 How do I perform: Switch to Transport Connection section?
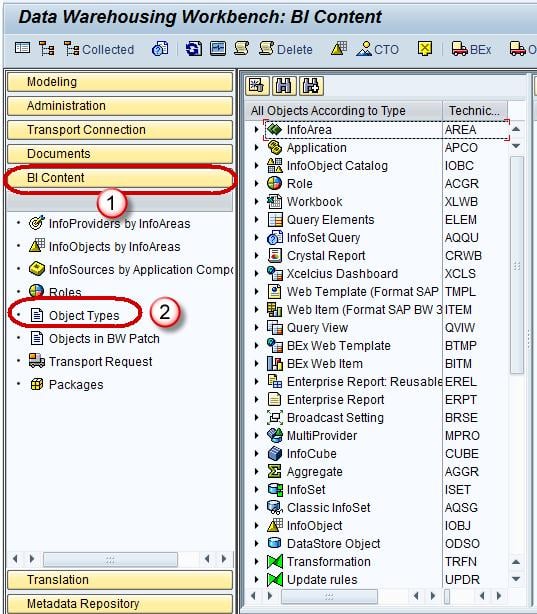coord(120,130)
